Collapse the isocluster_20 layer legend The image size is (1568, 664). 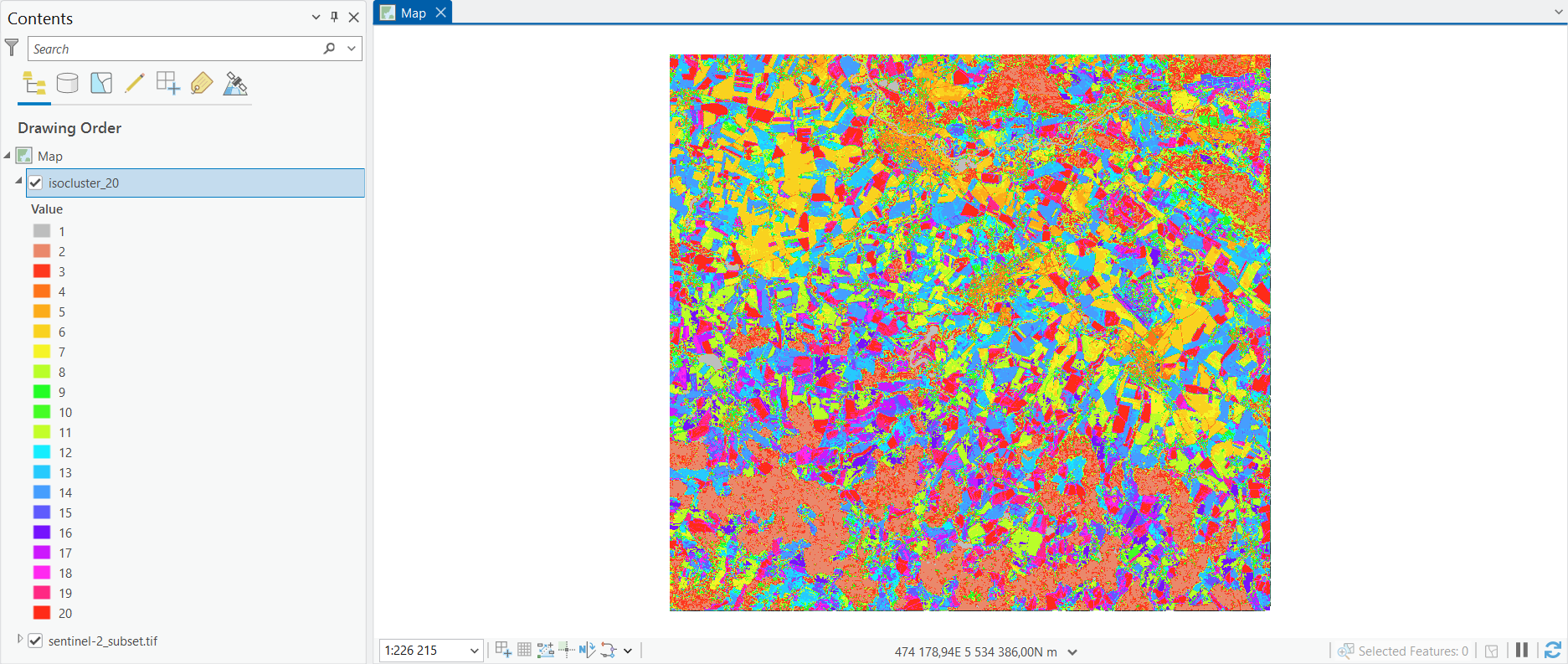[18, 182]
